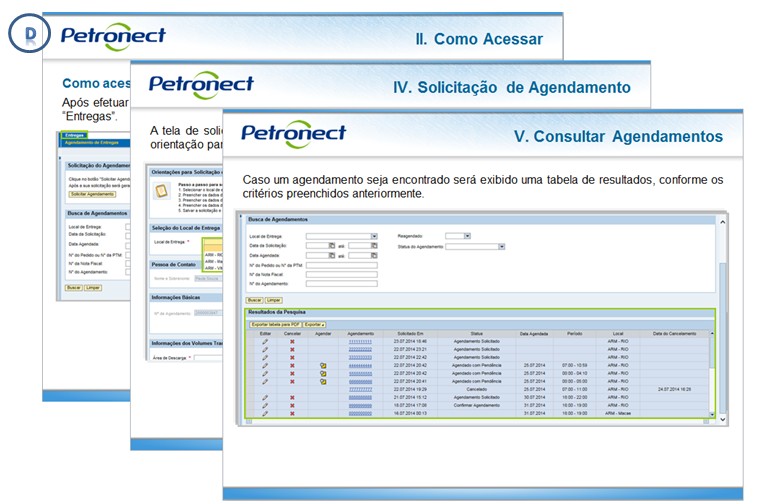762x504 pixels.
Task: Click the Solicitar Agendamento button
Action: (x=92, y=194)
